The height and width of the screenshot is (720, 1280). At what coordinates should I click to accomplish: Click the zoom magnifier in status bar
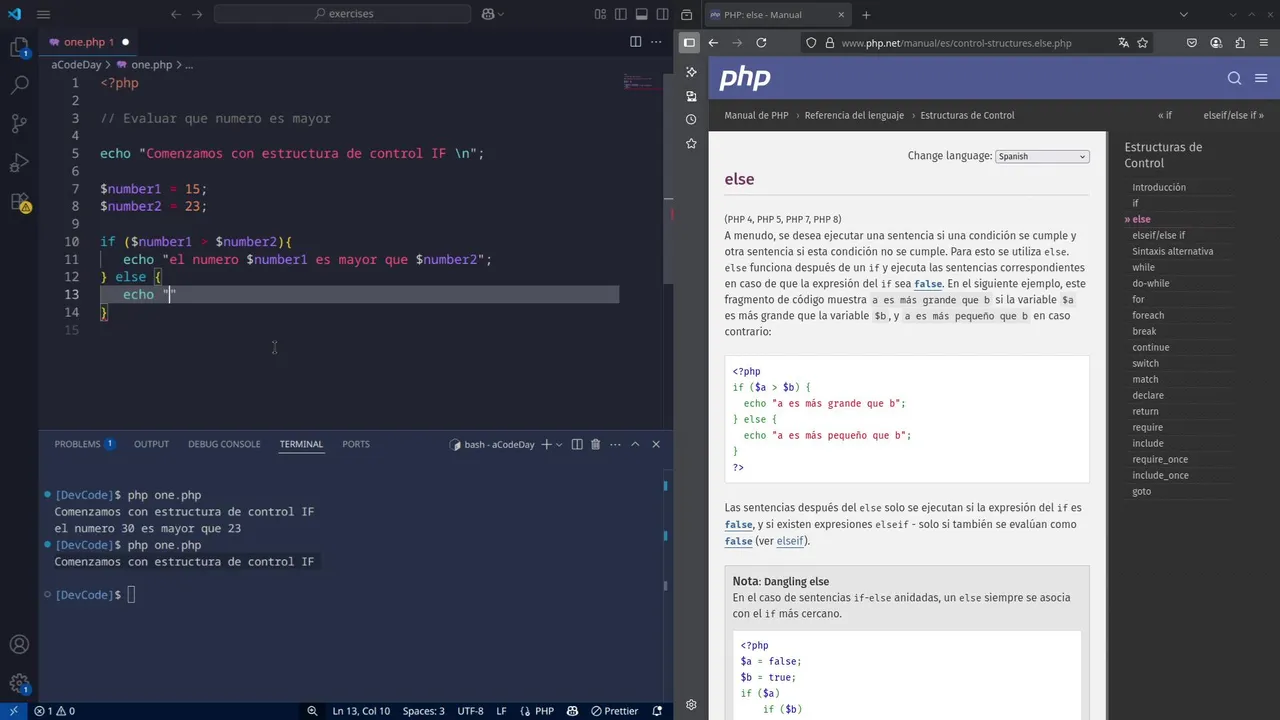[x=312, y=711]
